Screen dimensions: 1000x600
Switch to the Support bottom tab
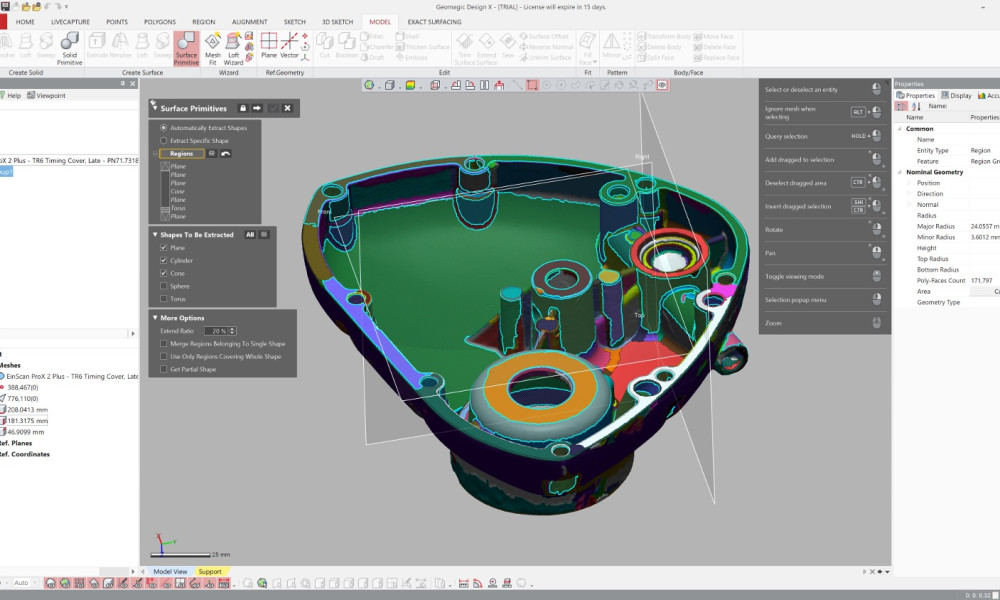[210, 571]
